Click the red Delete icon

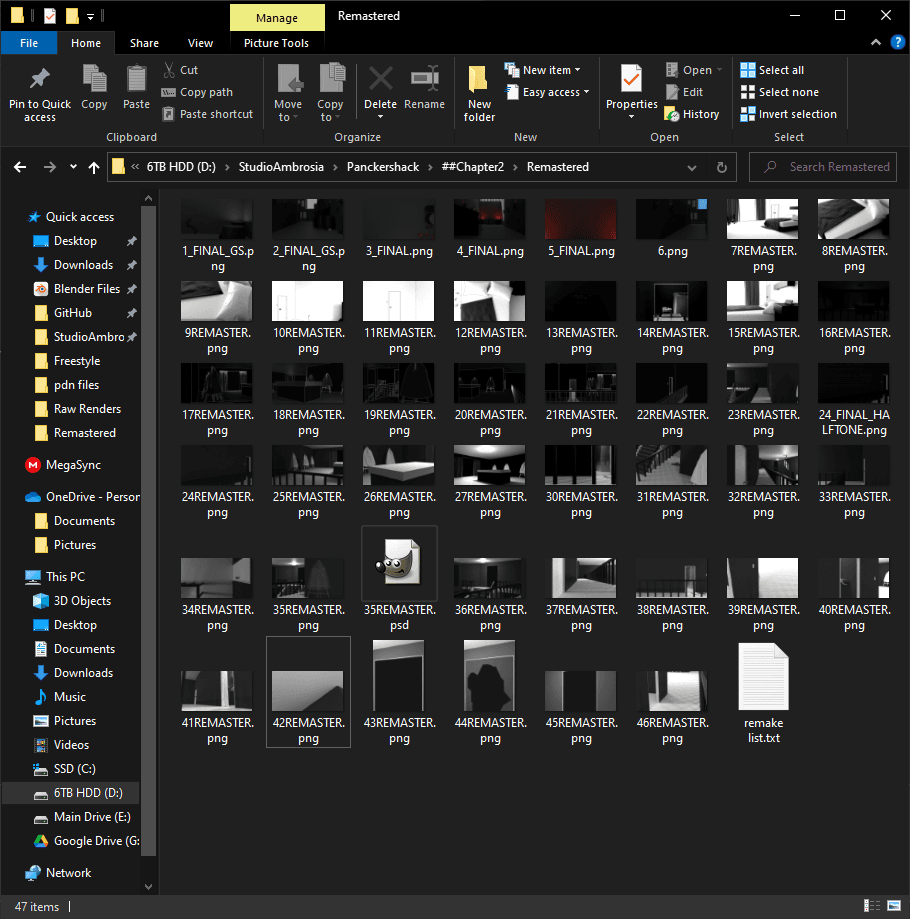click(380, 79)
